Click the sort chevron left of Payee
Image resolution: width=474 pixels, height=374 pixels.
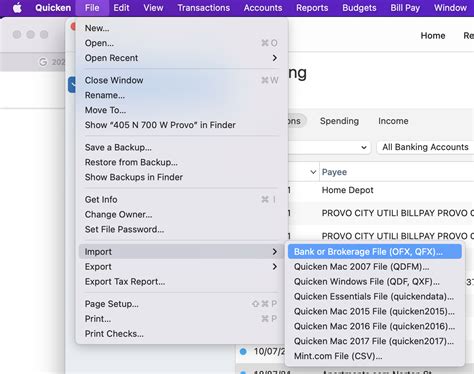313,172
